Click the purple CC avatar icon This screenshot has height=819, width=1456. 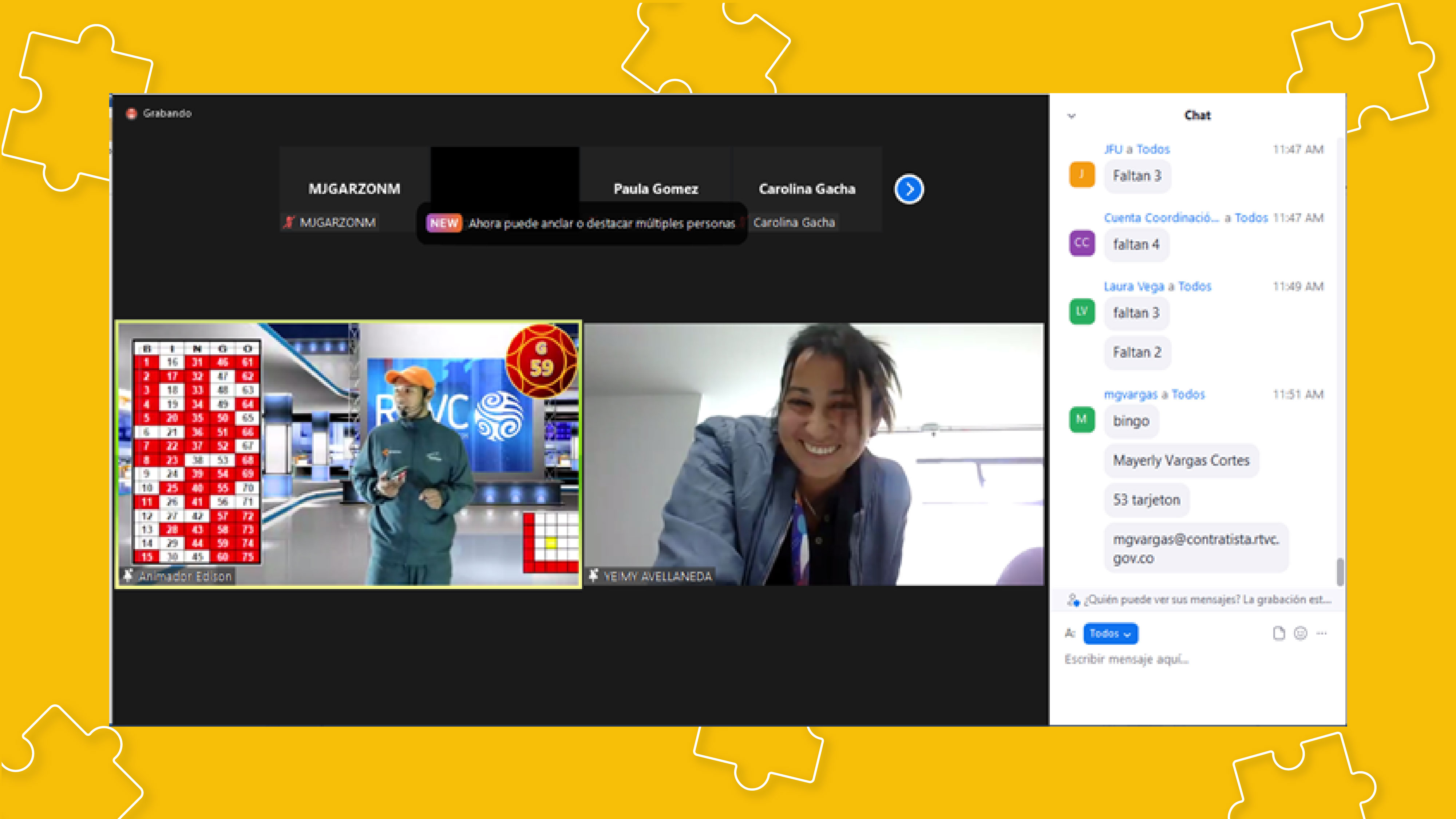pyautogui.click(x=1082, y=243)
